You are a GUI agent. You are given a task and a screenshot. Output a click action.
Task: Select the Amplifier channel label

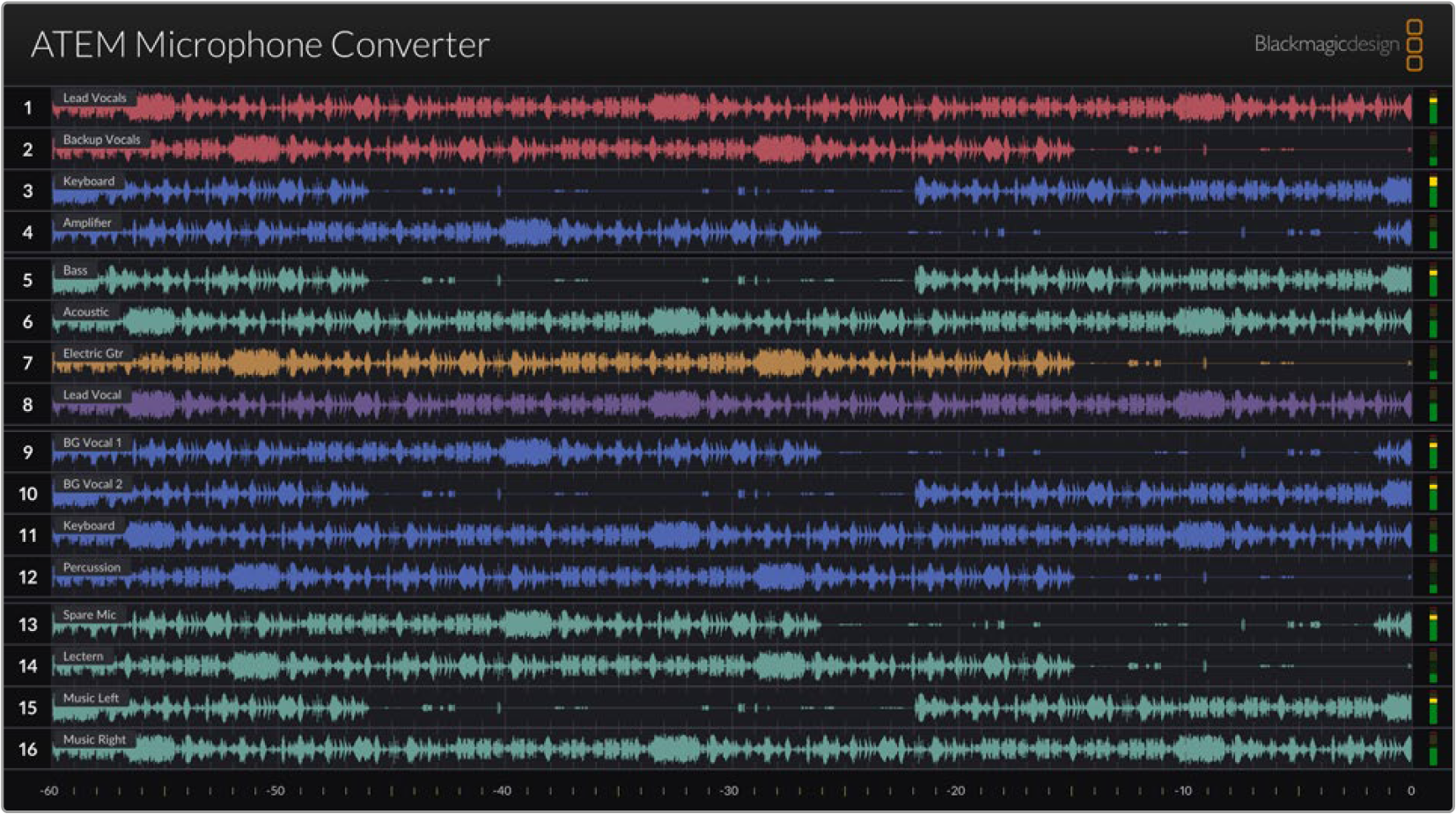(x=86, y=223)
